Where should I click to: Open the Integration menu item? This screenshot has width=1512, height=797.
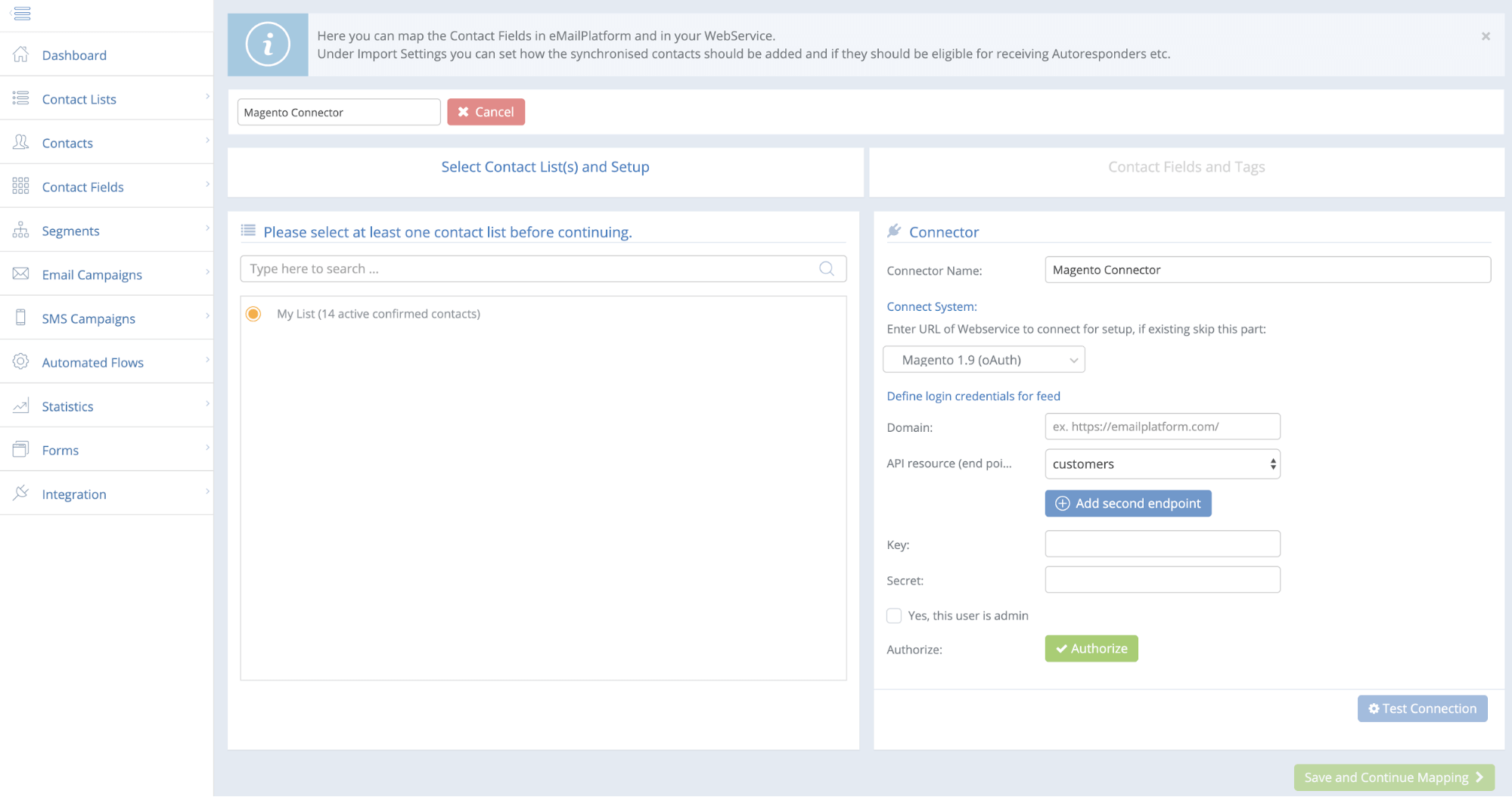pyautogui.click(x=107, y=493)
